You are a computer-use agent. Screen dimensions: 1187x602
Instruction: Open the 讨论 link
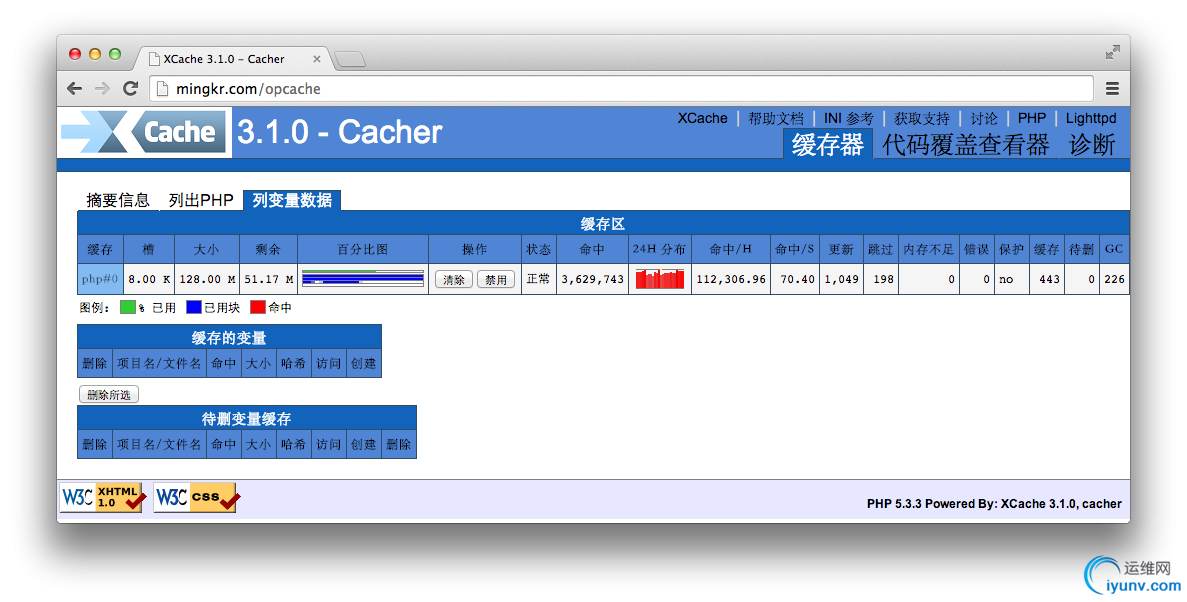coord(983,118)
